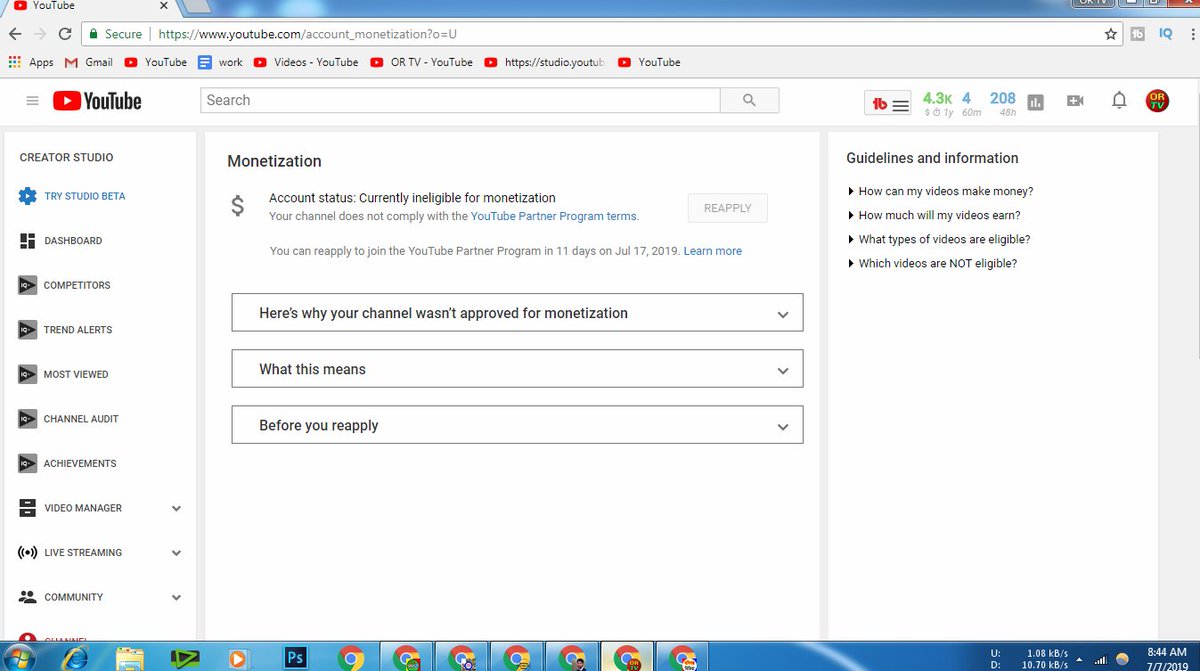Expand What types of videos are eligible?

click(x=938, y=239)
